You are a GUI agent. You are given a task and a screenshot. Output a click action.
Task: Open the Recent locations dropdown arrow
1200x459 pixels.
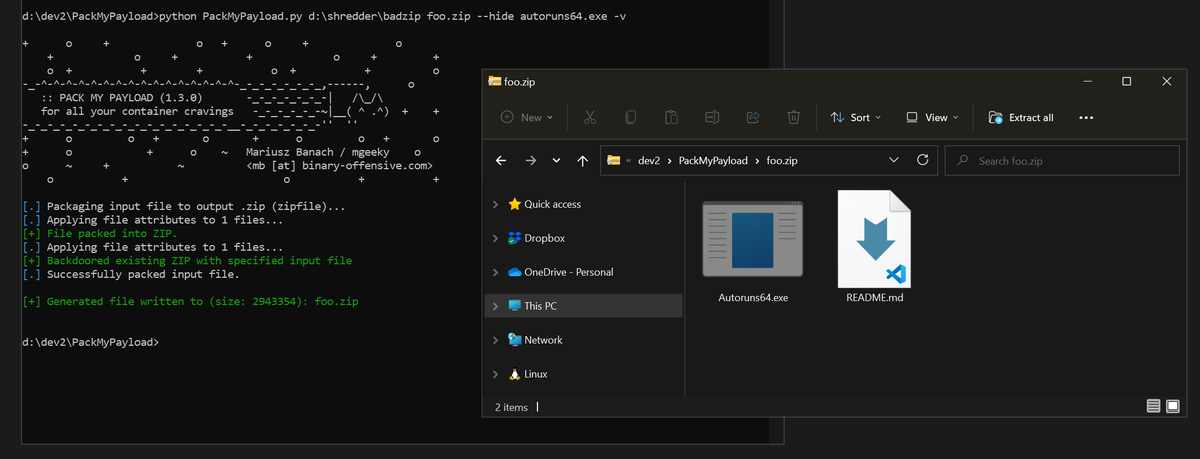coord(556,160)
